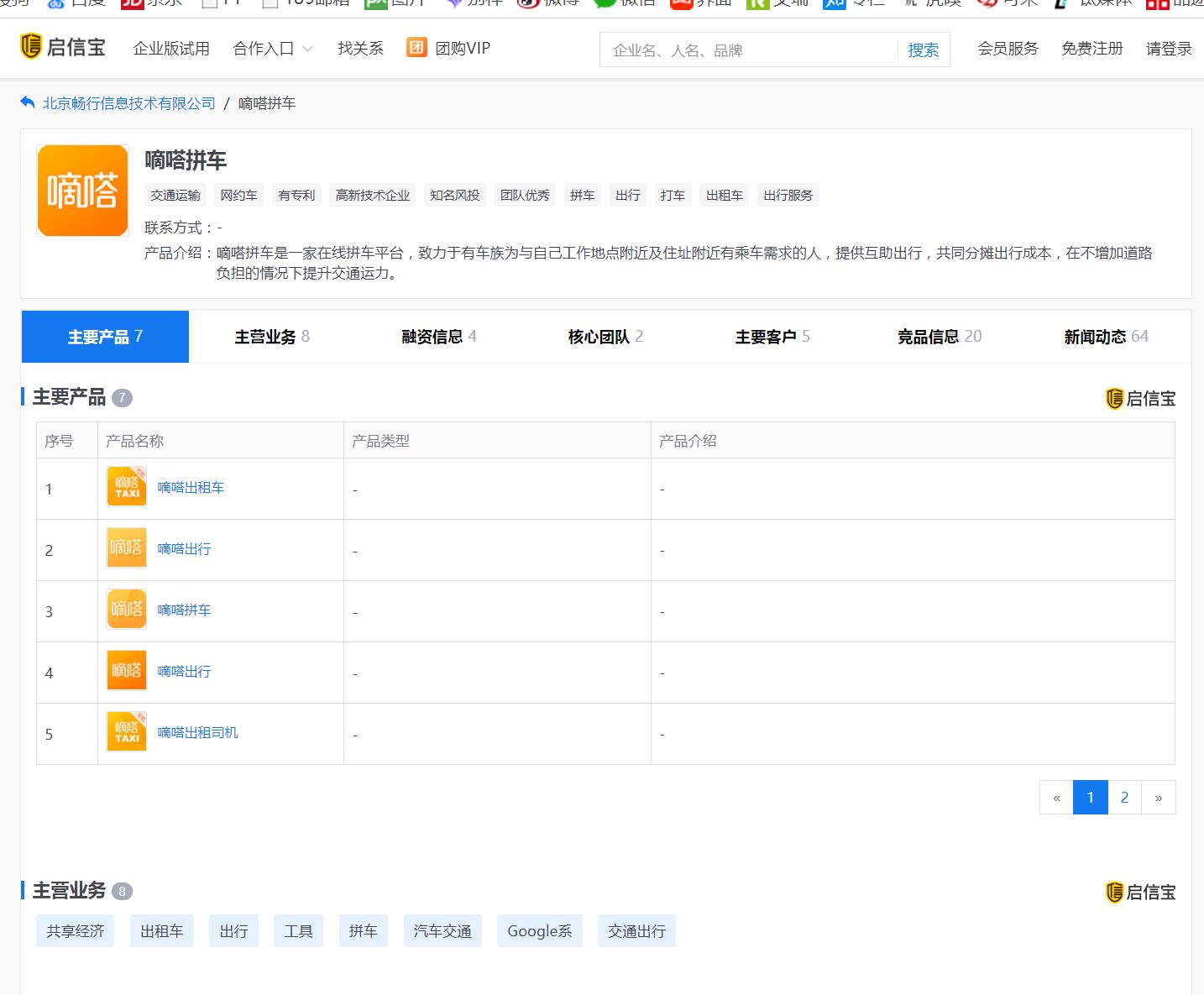
Task: Click the 网约车 tag
Action: 238,196
